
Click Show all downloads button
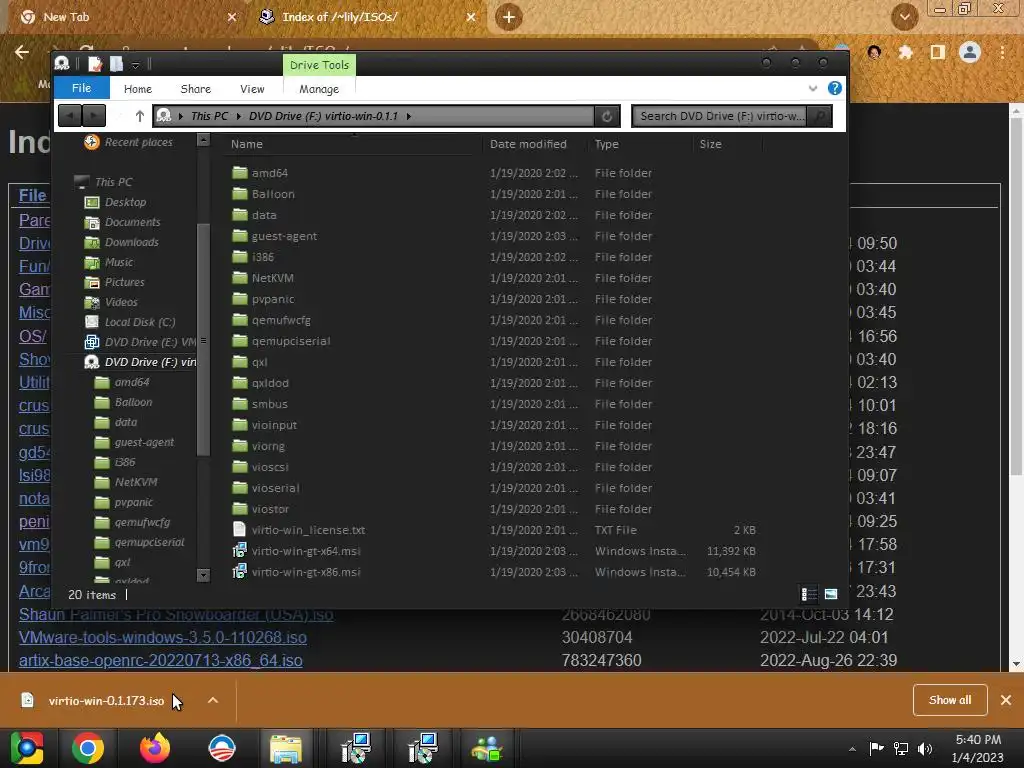click(x=950, y=700)
